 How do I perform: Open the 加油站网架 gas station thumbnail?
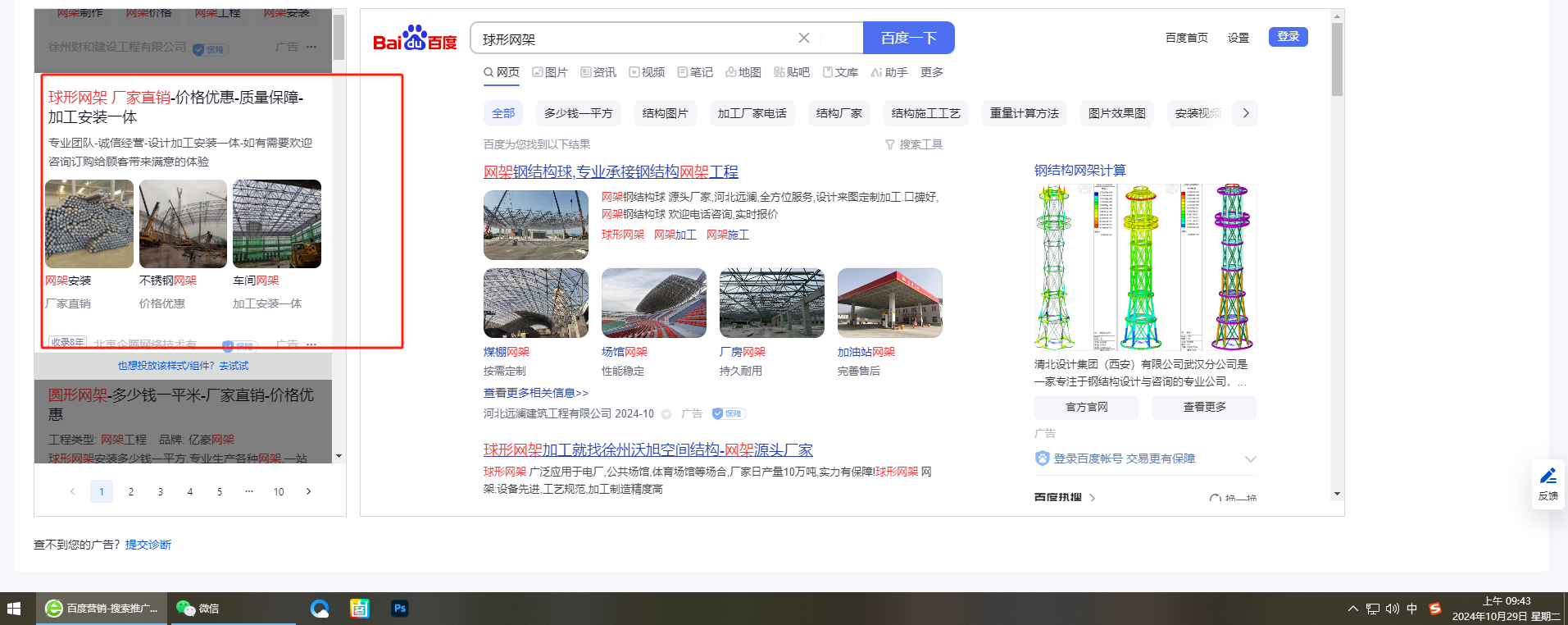tap(890, 303)
